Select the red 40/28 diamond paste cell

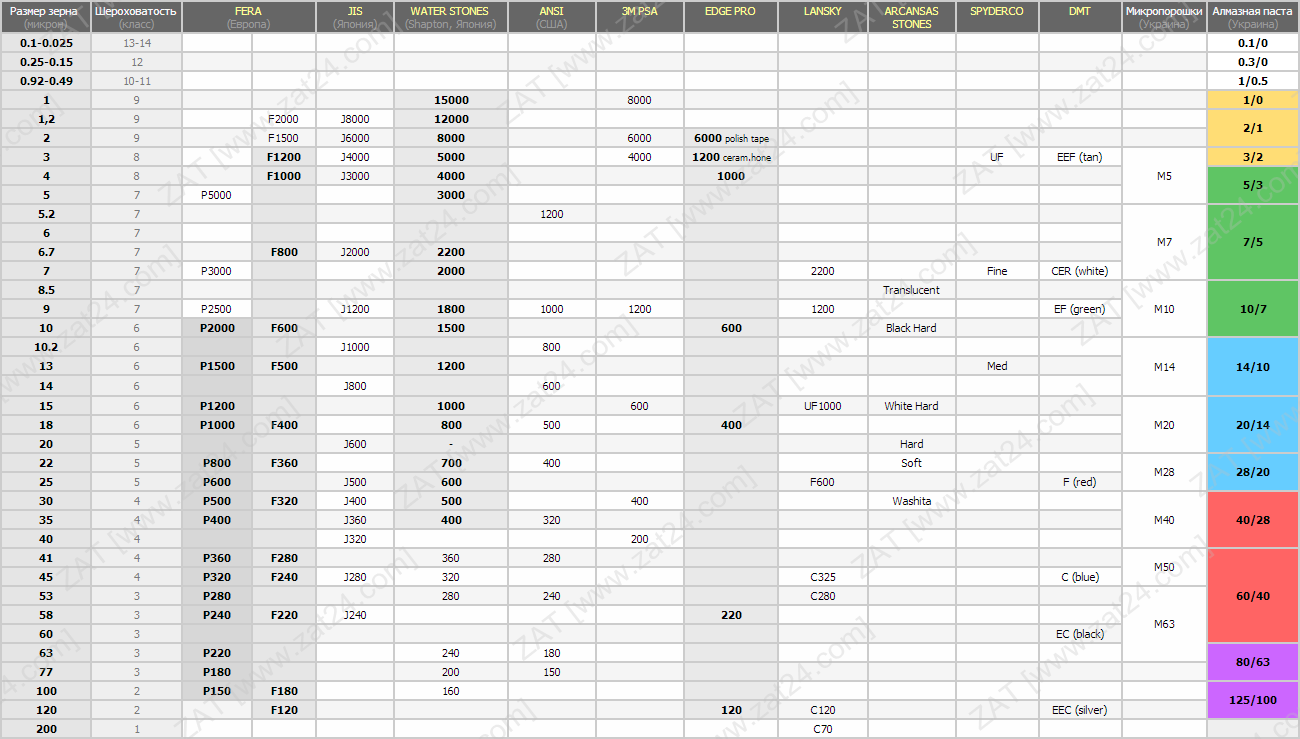pos(1253,520)
